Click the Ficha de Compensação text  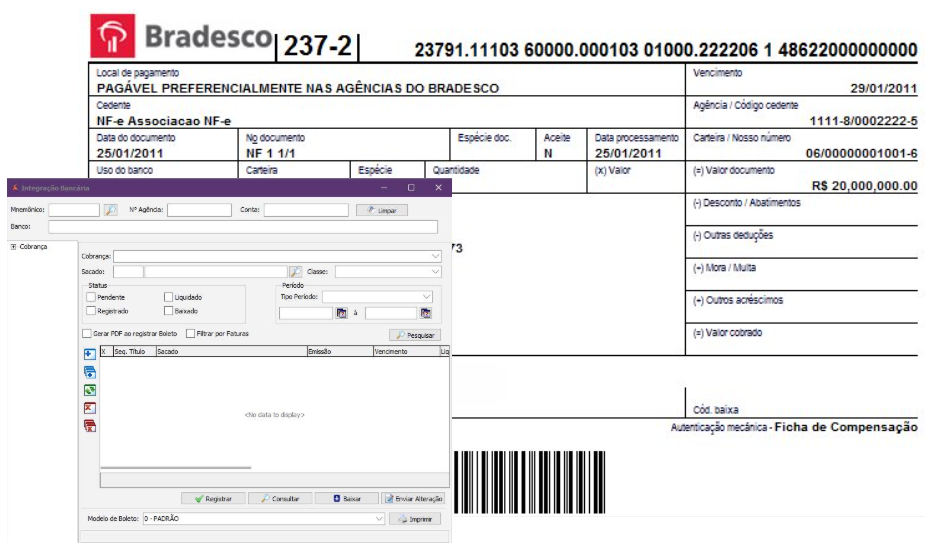click(846, 427)
